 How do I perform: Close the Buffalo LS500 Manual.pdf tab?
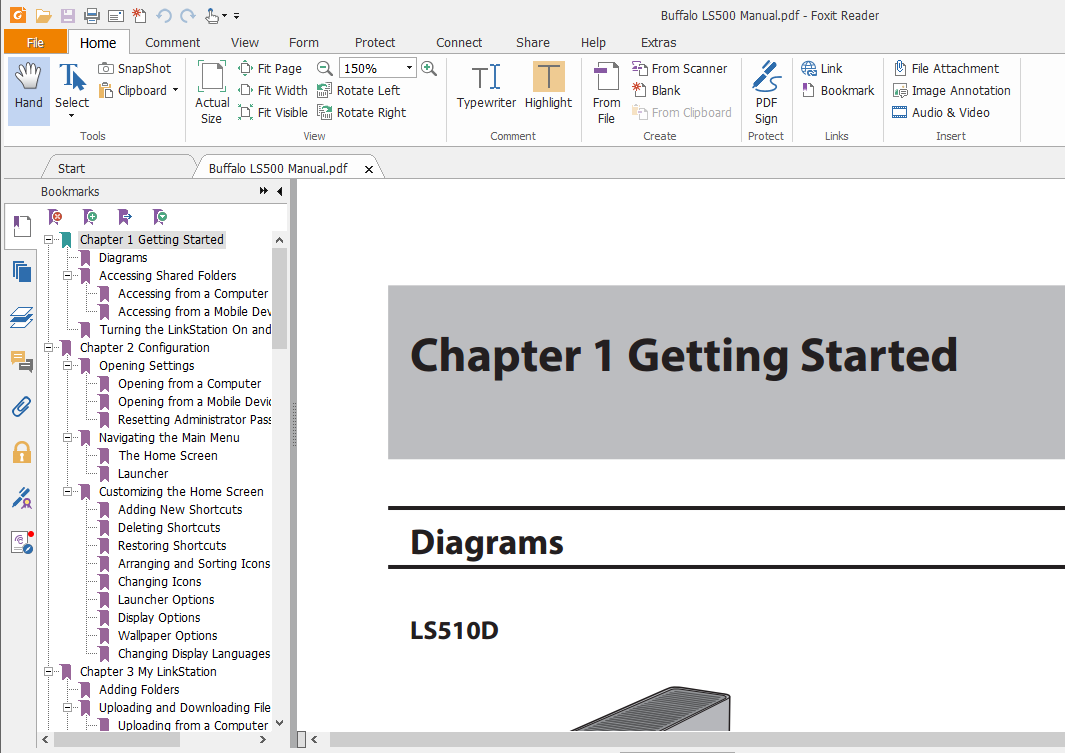(x=369, y=169)
